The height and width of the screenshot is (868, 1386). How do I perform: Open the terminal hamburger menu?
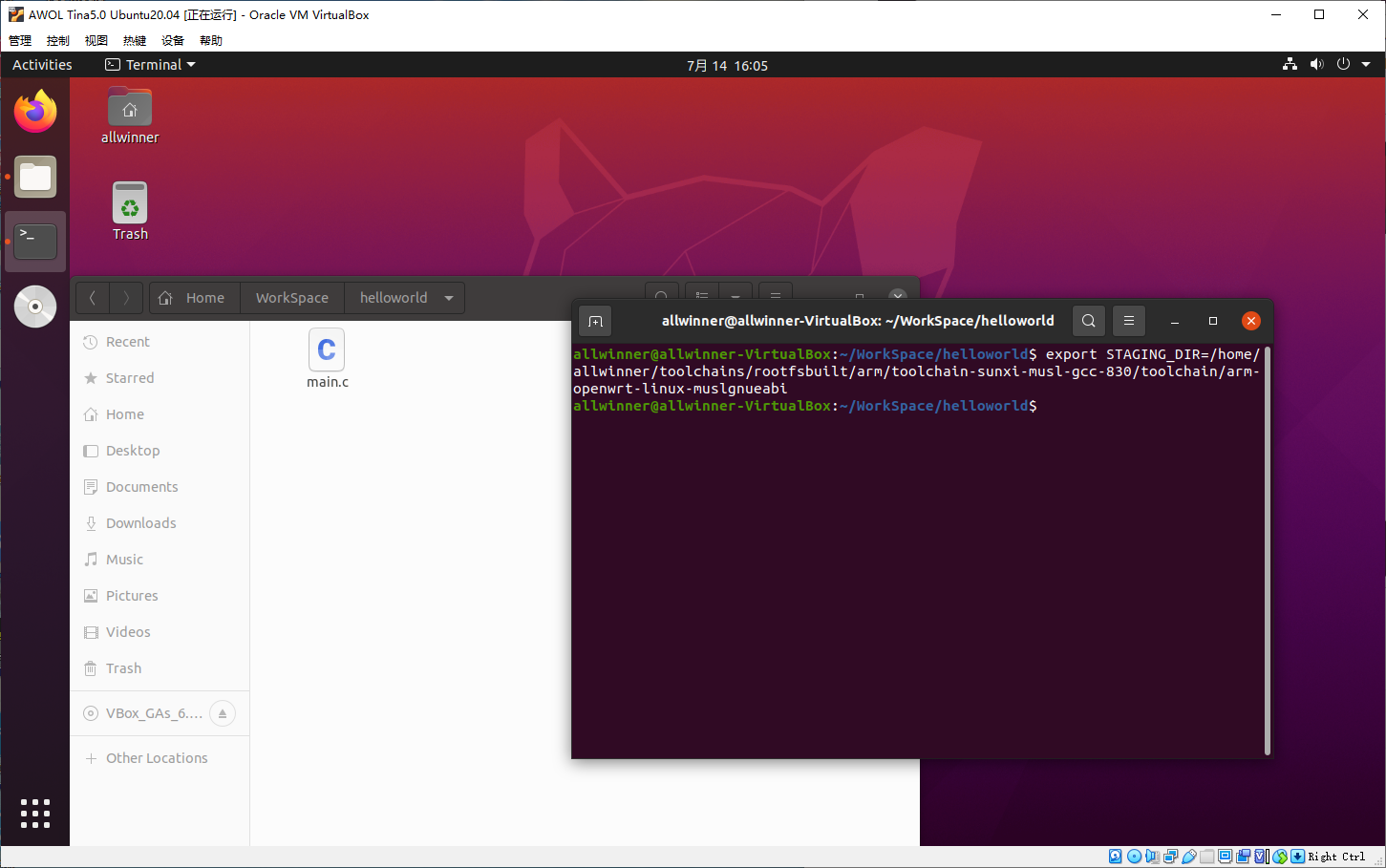click(1128, 322)
